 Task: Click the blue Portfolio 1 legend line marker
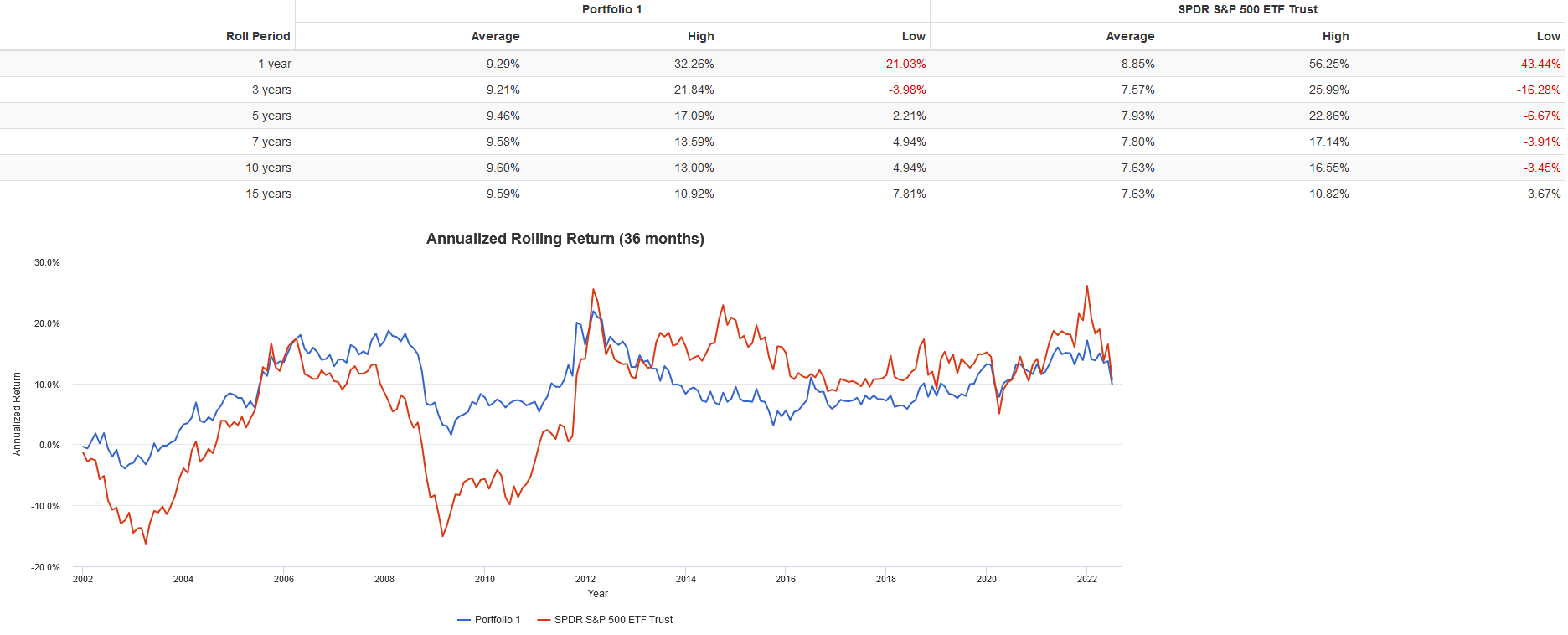pyautogui.click(x=464, y=620)
